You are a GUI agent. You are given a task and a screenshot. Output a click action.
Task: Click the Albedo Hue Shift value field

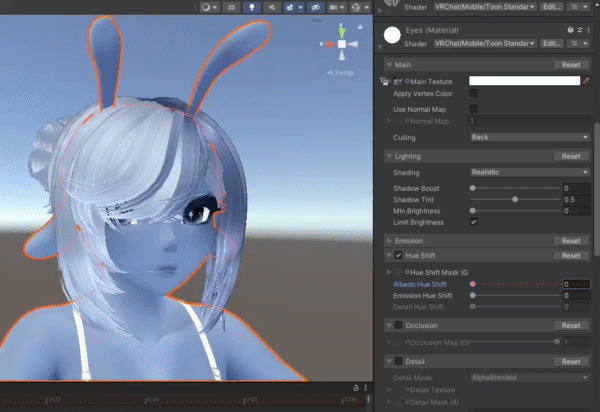click(x=576, y=284)
